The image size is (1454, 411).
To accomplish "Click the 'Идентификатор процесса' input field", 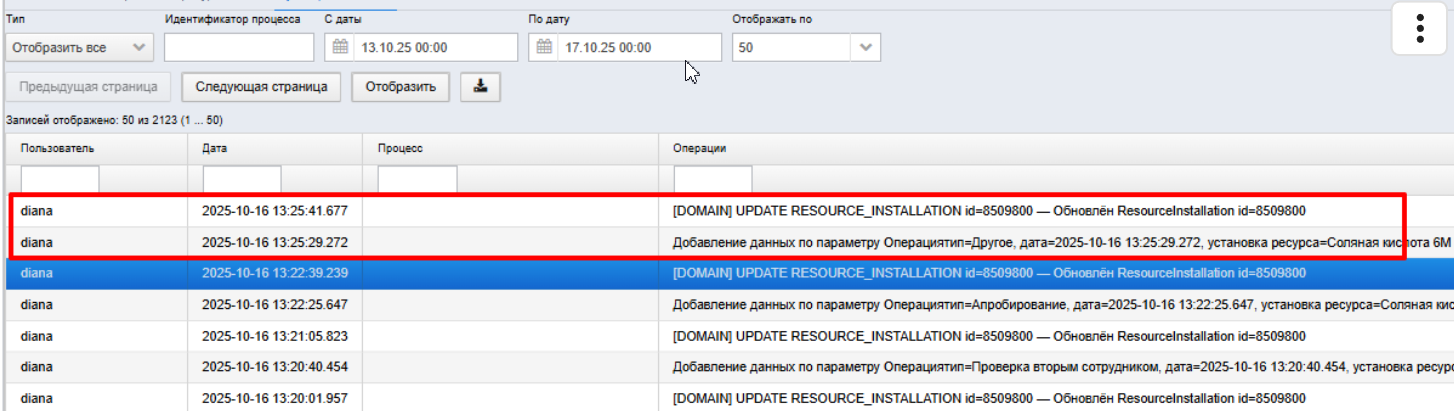I will pos(239,47).
